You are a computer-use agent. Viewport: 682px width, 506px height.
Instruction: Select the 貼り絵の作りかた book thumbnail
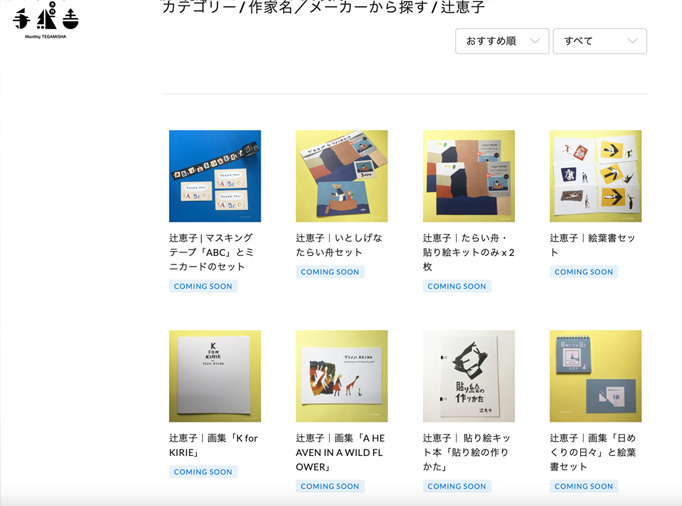point(469,376)
